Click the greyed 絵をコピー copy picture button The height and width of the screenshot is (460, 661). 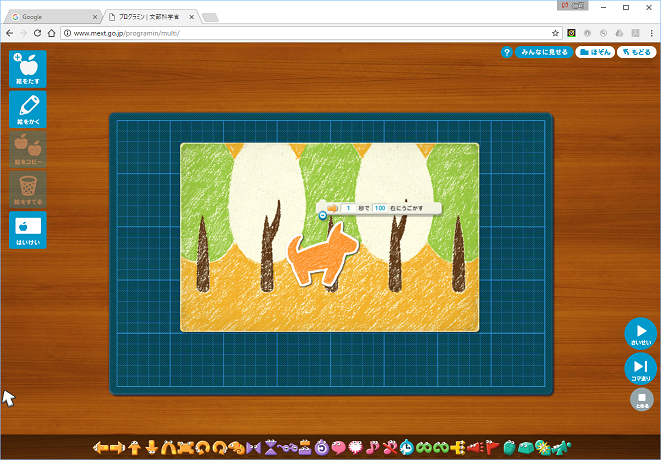(x=28, y=149)
